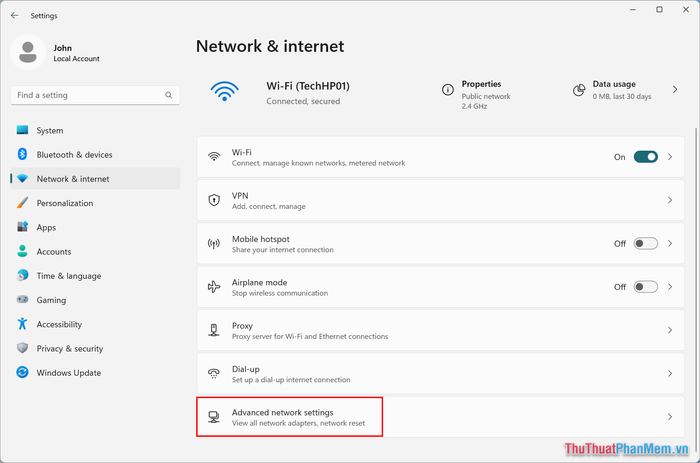Expand the Wi-Fi row chevron
The image size is (700, 463).
pos(670,157)
